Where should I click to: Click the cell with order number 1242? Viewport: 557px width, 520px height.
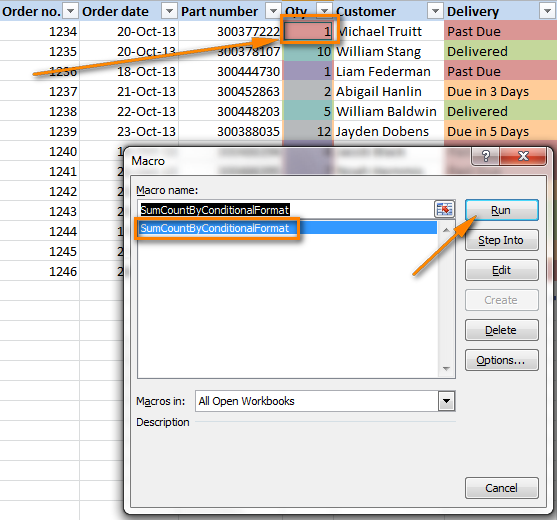[x=40, y=192]
